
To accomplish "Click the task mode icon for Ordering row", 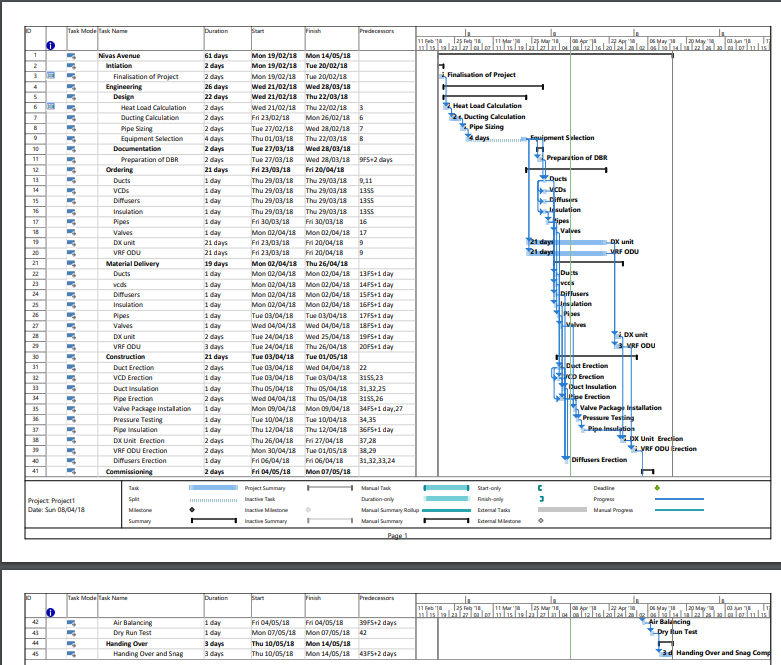I will coord(71,170).
